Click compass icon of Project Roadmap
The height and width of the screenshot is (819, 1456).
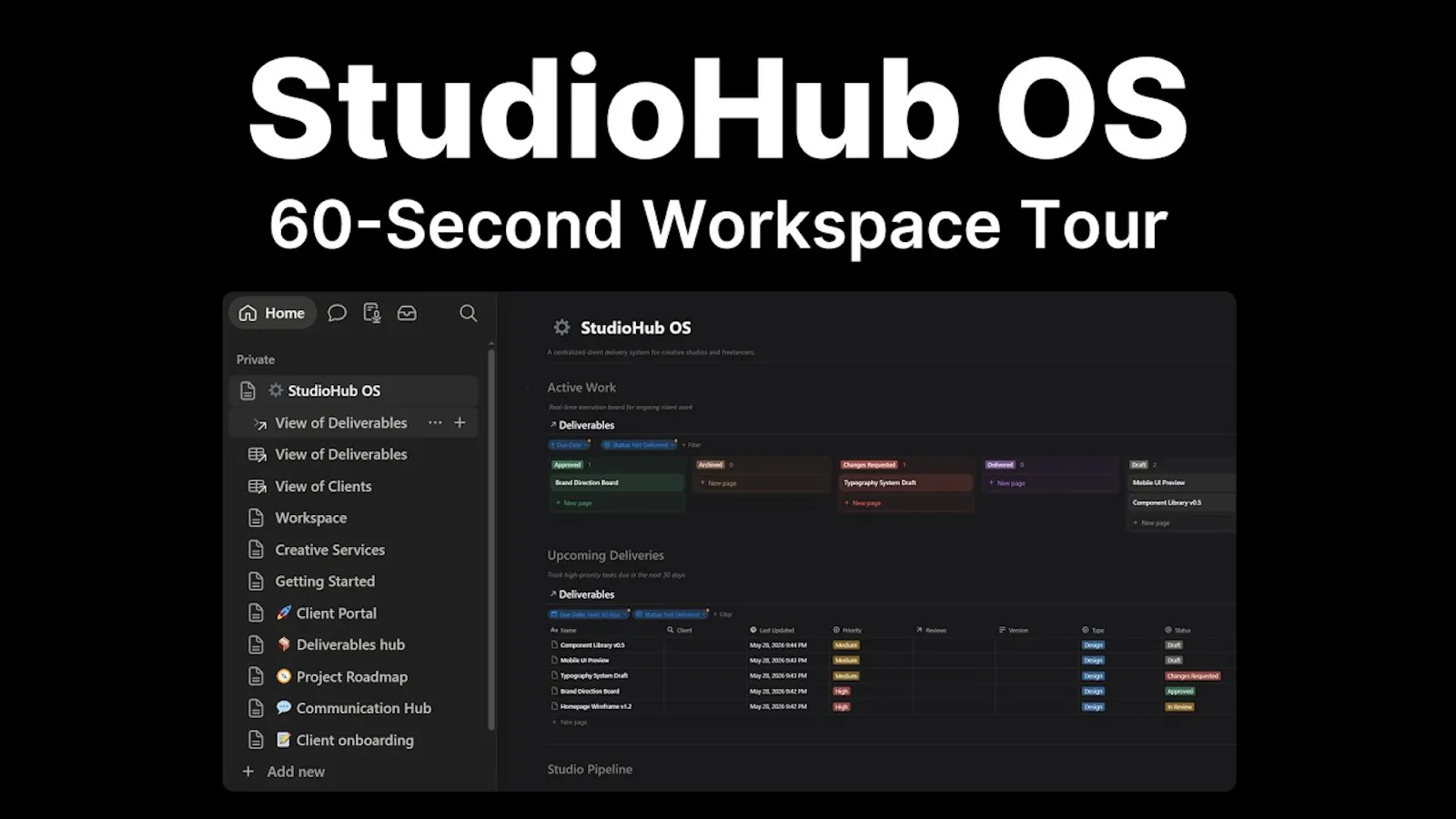point(284,676)
